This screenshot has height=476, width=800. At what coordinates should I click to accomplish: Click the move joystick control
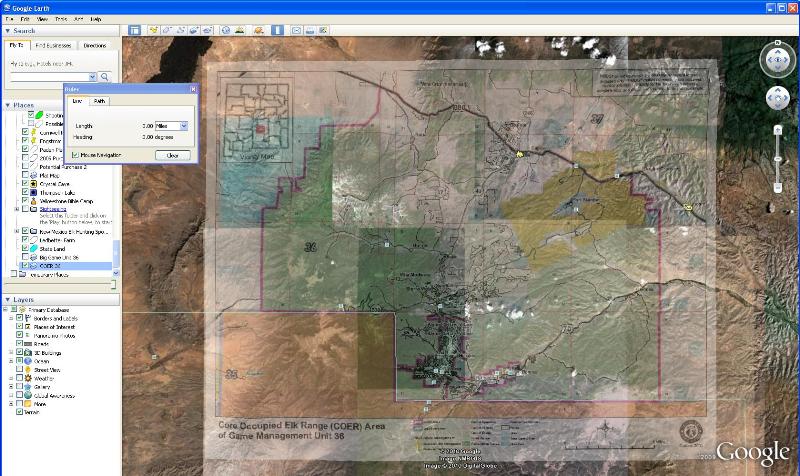[x=778, y=98]
